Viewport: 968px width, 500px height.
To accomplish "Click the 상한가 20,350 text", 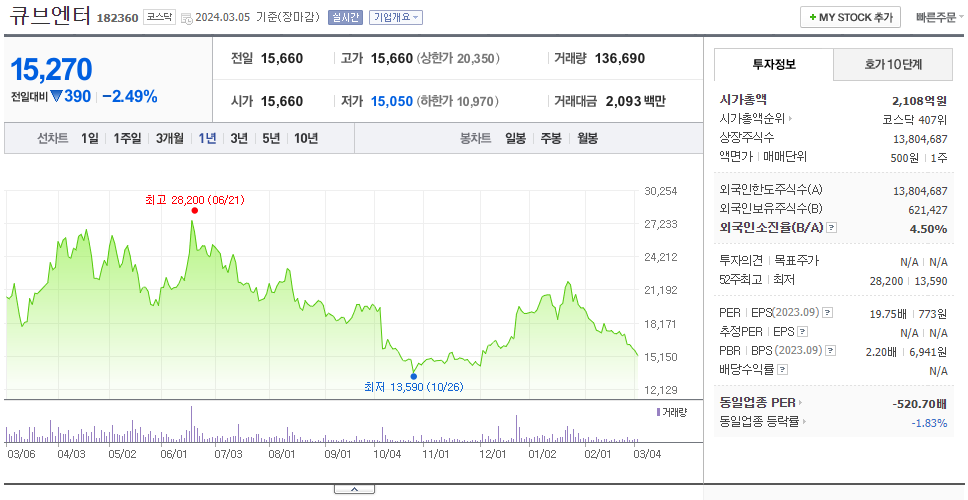I will coord(458,59).
